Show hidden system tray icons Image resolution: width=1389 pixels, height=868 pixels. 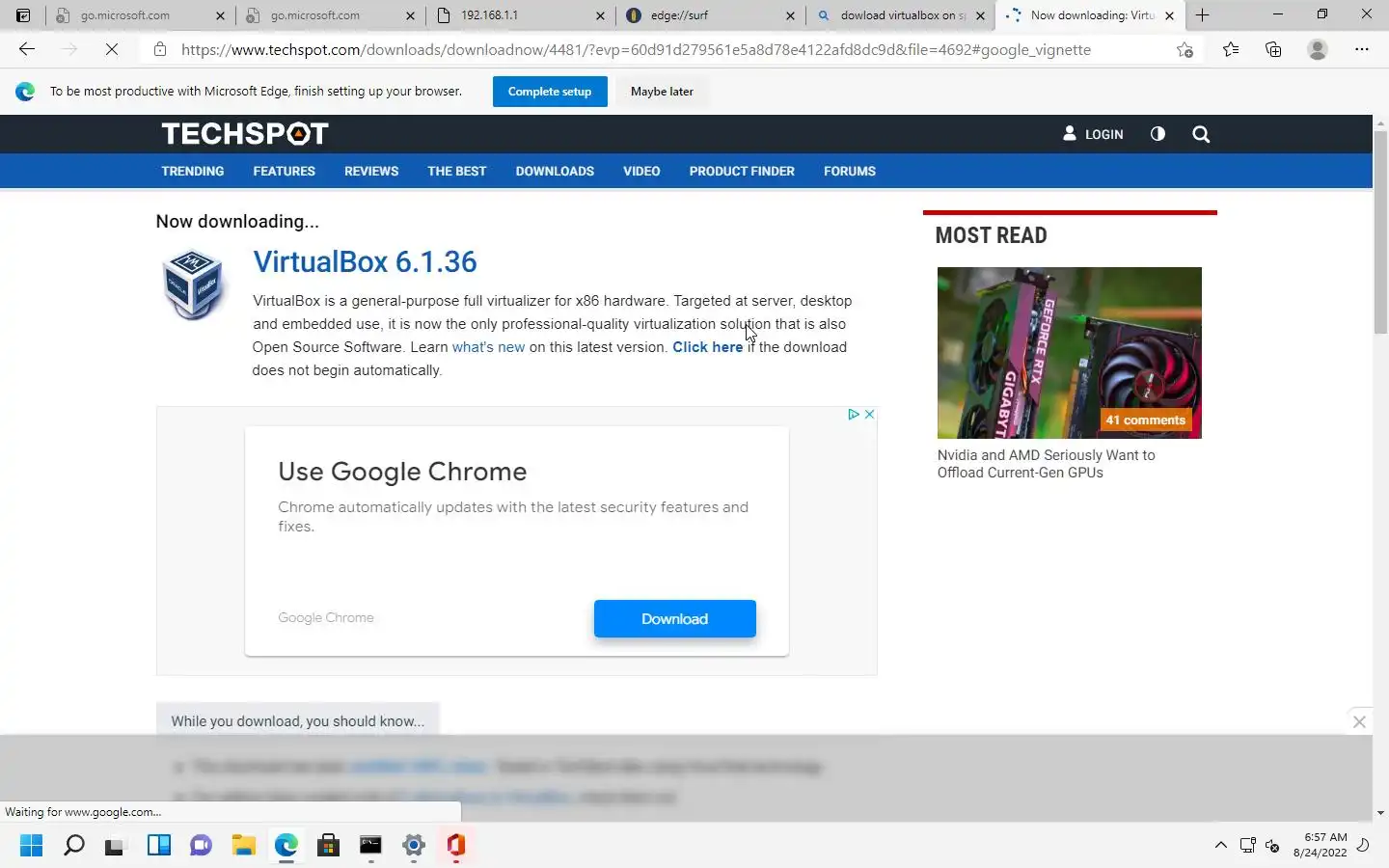pyautogui.click(x=1220, y=846)
